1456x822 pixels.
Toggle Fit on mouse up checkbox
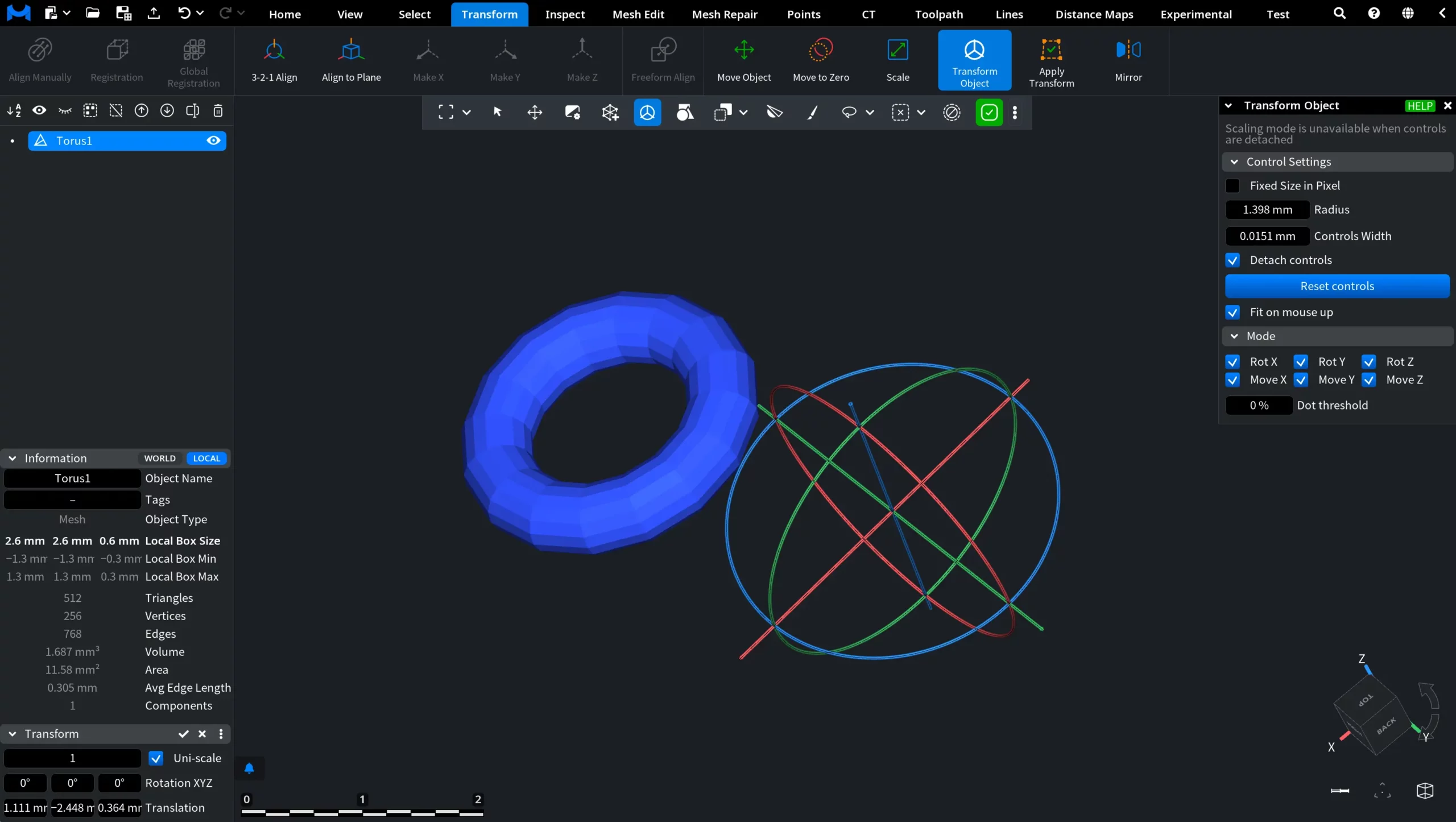point(1232,312)
